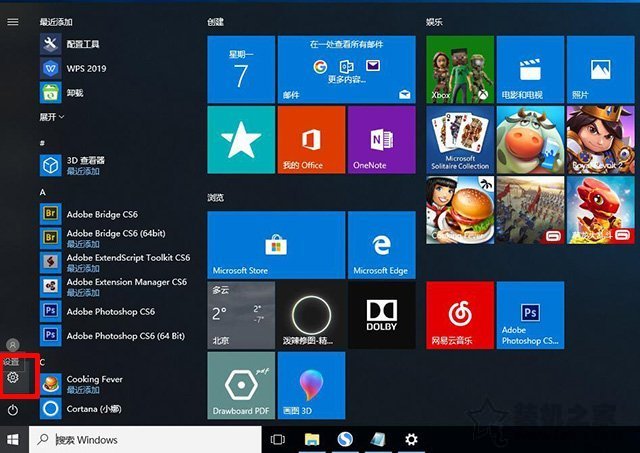Launch WPS 2019 from recently added
The height and width of the screenshot is (453, 640).
pos(85,67)
